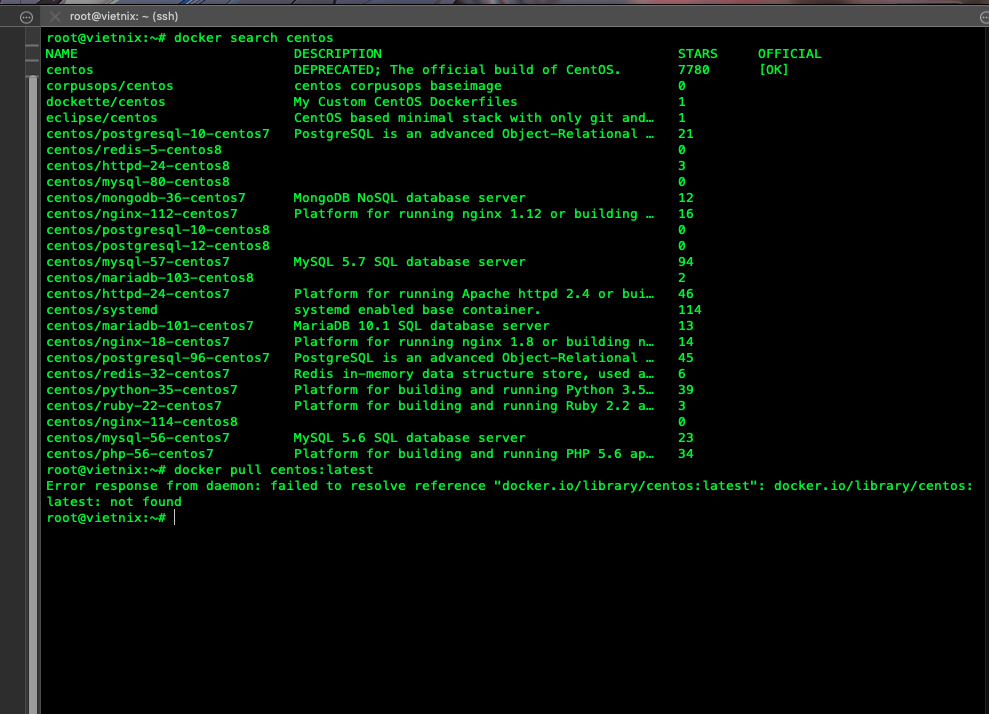Click the 94 stars value for mysql-57

pyautogui.click(x=686, y=262)
